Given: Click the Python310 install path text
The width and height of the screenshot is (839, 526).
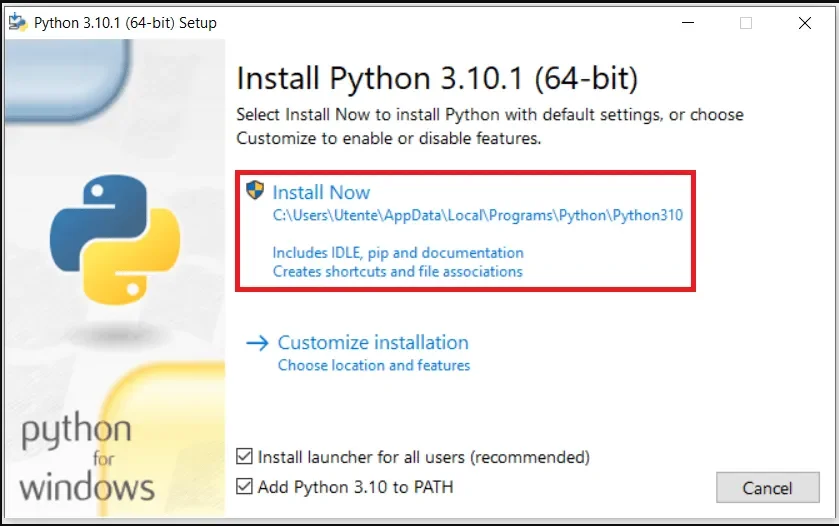Looking at the screenshot, I should 477,215.
